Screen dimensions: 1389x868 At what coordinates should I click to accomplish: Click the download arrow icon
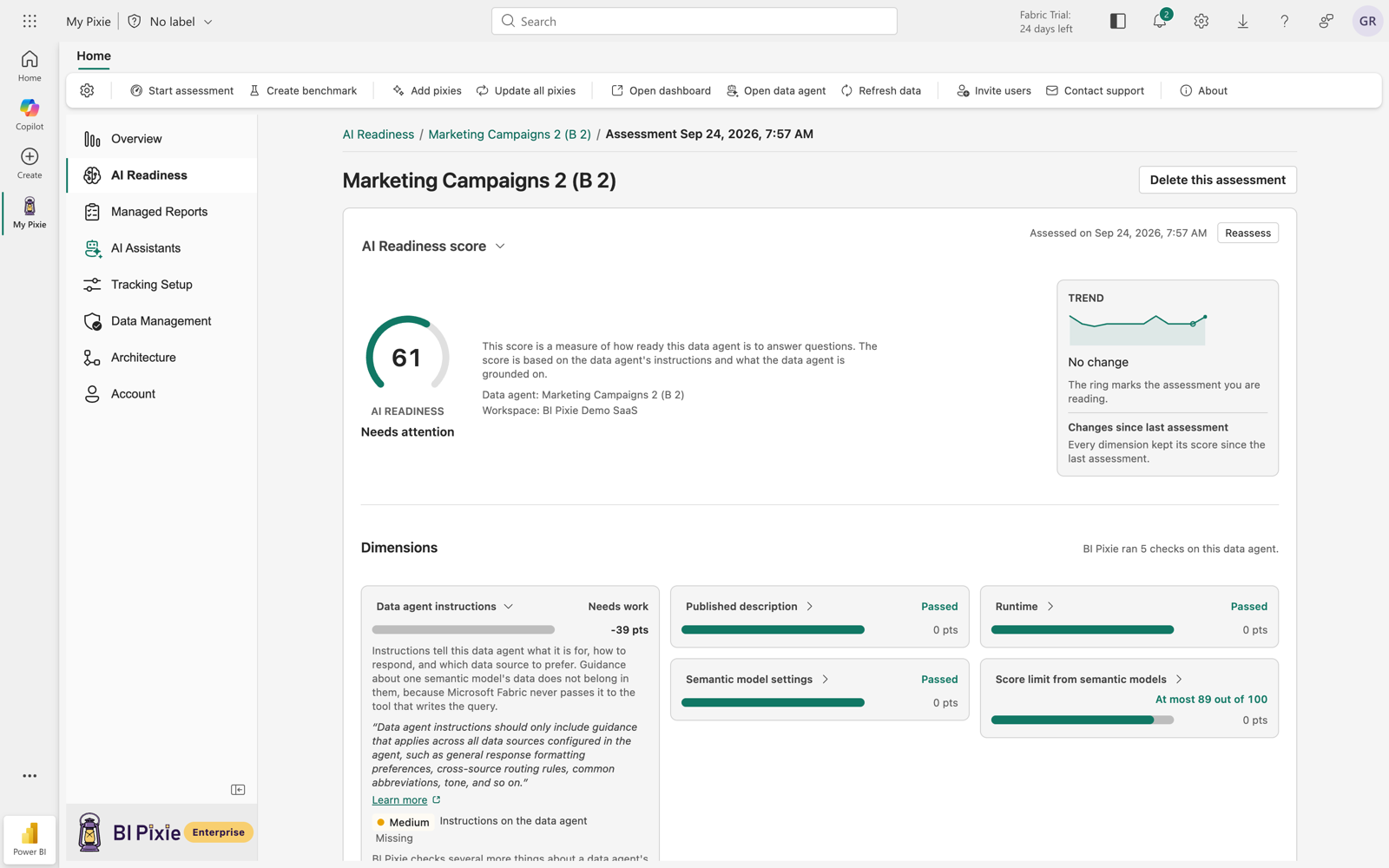tap(1243, 21)
